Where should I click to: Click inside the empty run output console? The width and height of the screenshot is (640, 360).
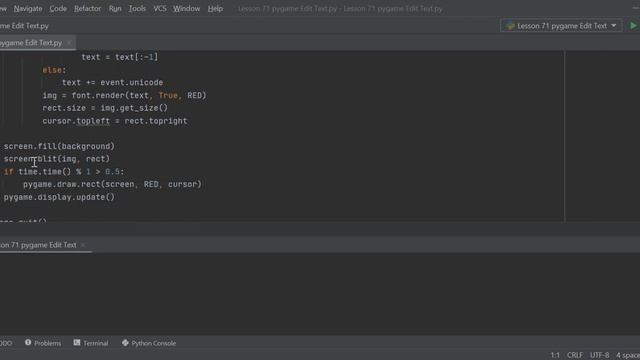tap(320, 294)
